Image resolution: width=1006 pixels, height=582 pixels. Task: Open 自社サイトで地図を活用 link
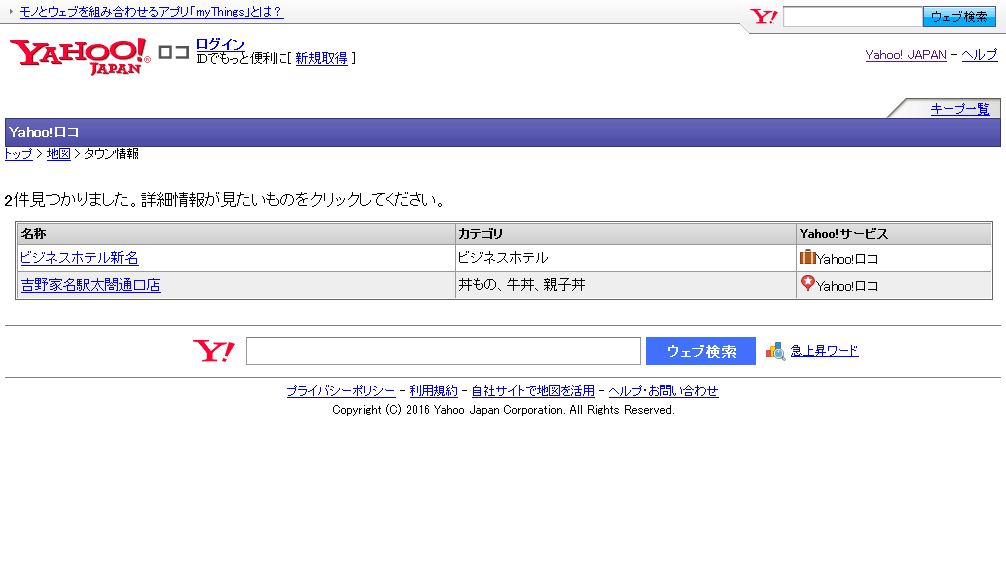pyautogui.click(x=533, y=391)
